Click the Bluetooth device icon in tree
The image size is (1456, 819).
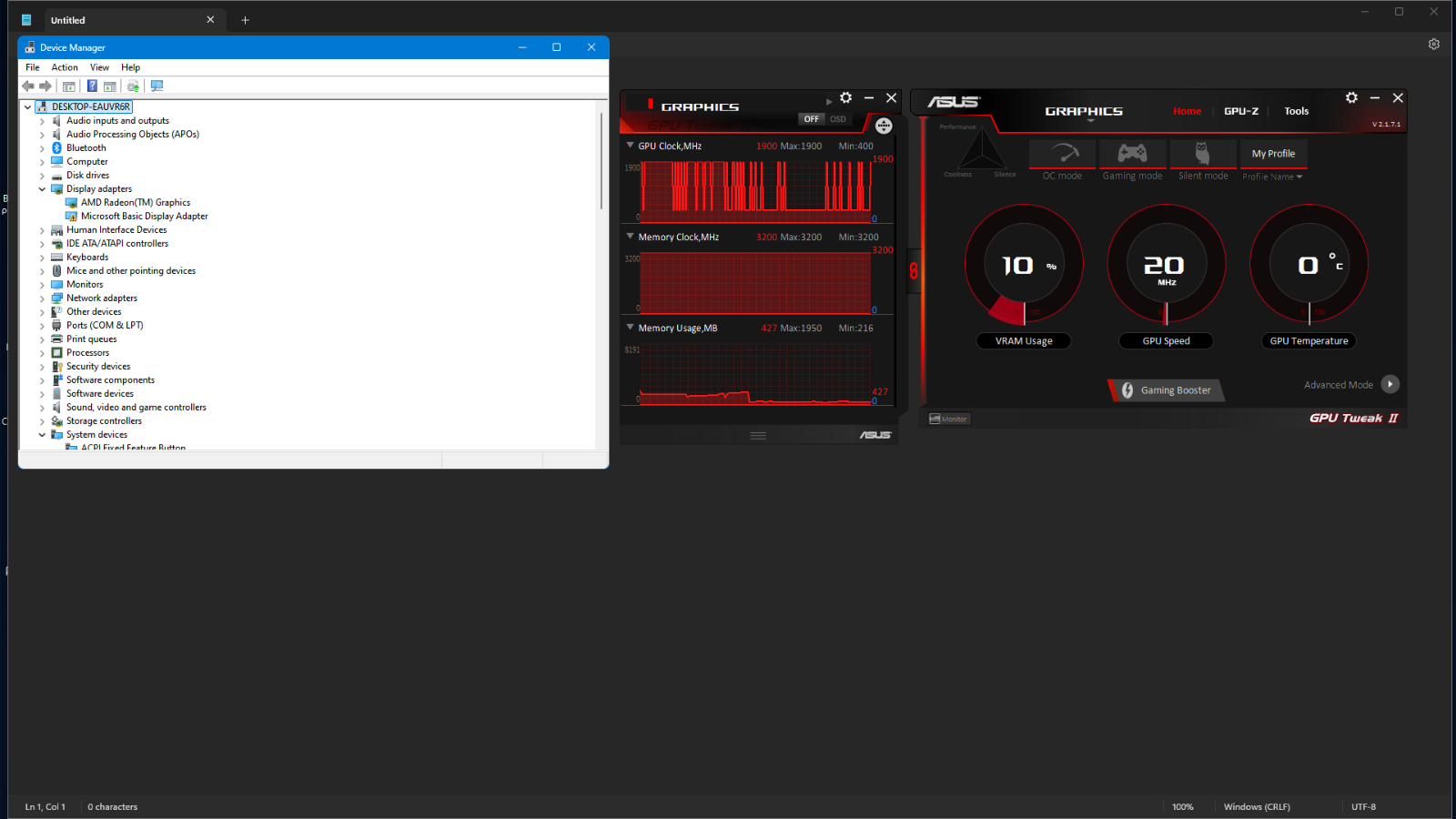point(56,147)
